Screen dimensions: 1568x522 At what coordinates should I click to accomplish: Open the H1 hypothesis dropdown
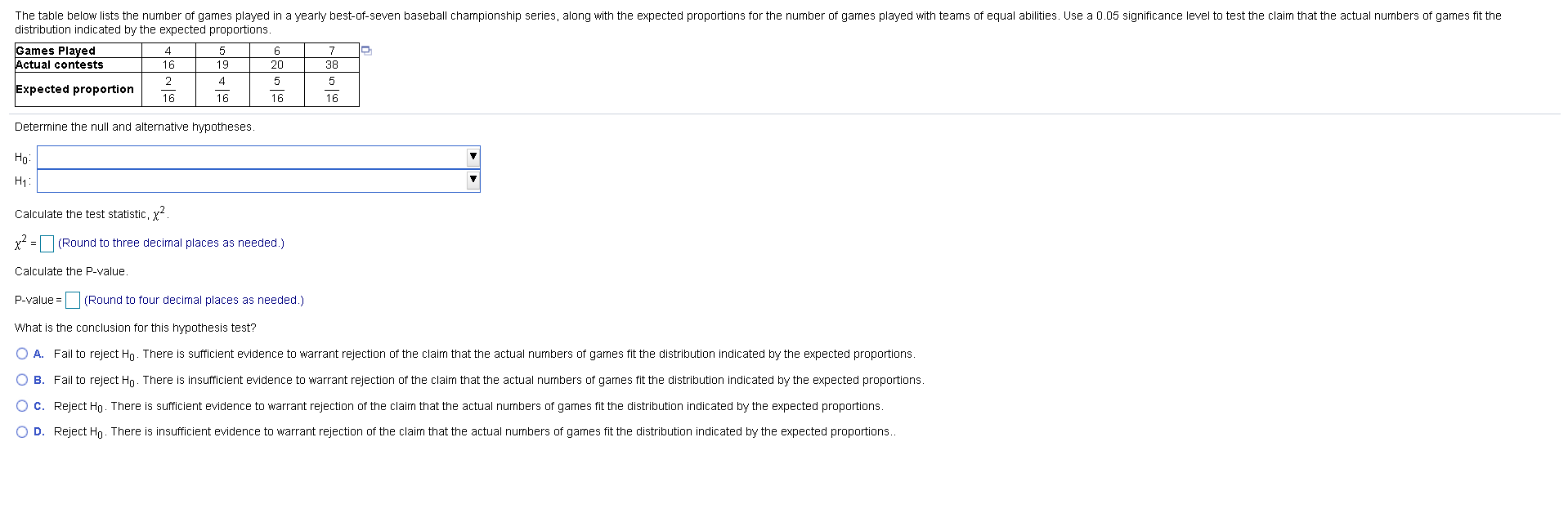259,178
